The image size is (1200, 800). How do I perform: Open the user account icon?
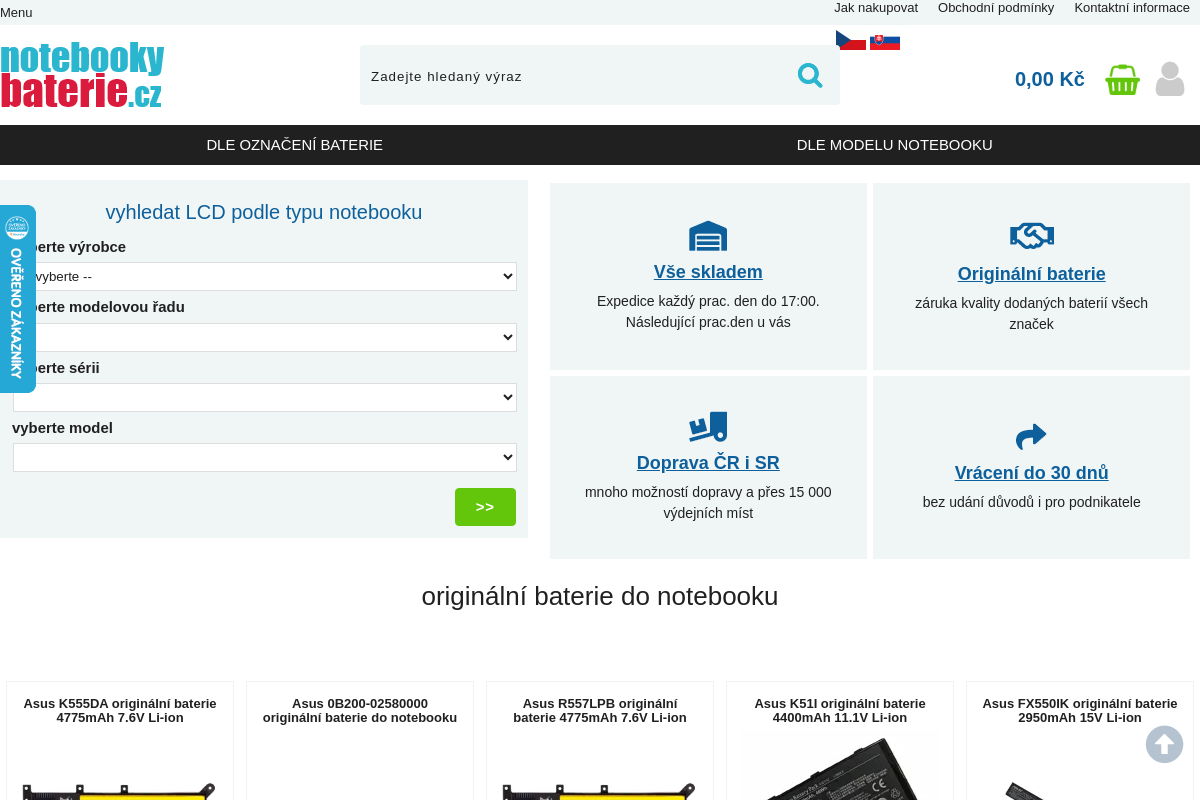(x=1170, y=79)
